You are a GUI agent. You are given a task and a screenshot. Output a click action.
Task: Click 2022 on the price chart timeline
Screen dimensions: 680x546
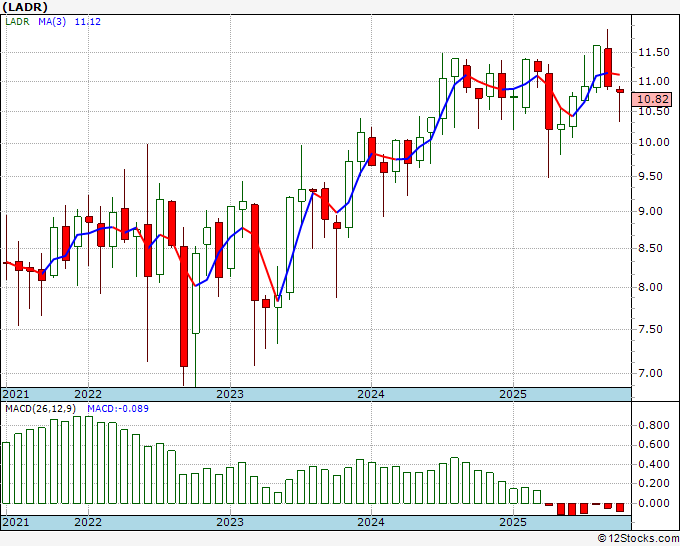(x=88, y=394)
